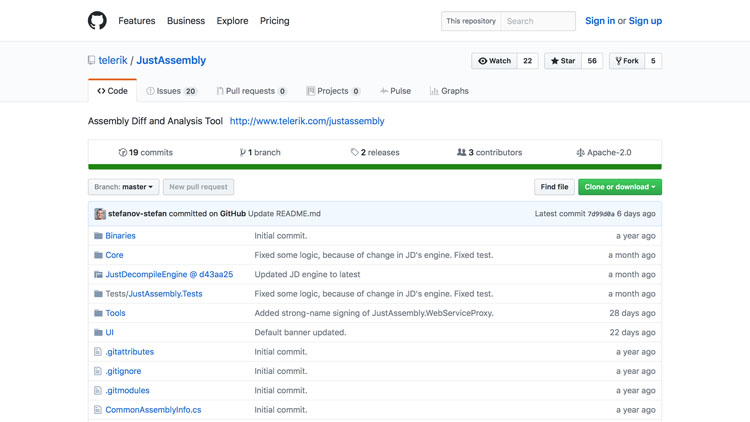
Task: Expand the Clone or download menu
Action: pyautogui.click(x=620, y=187)
